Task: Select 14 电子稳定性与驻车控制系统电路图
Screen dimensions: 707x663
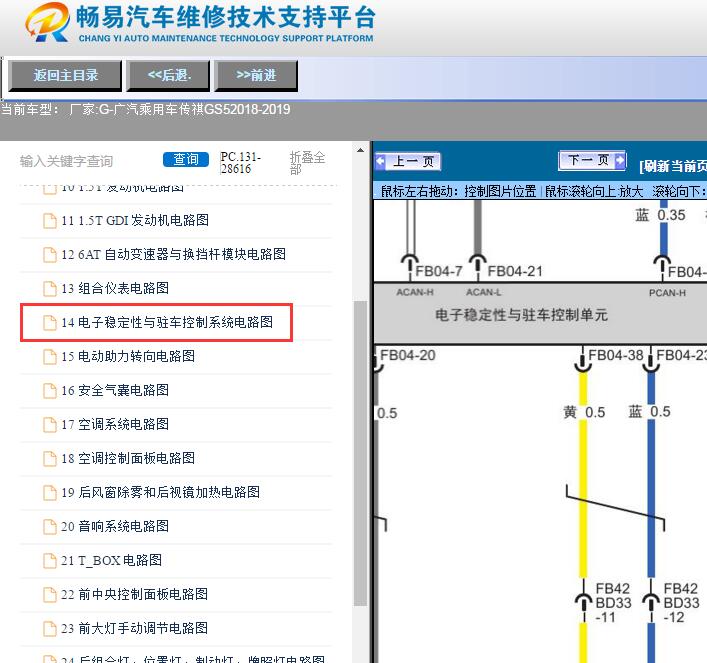Action: (x=167, y=322)
